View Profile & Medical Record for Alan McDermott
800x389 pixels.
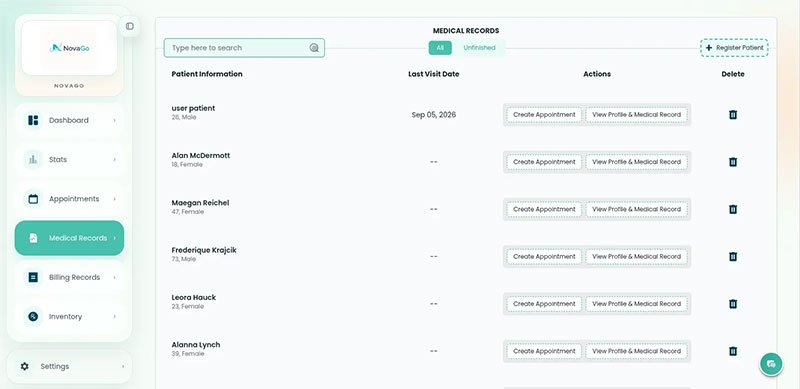coord(636,162)
